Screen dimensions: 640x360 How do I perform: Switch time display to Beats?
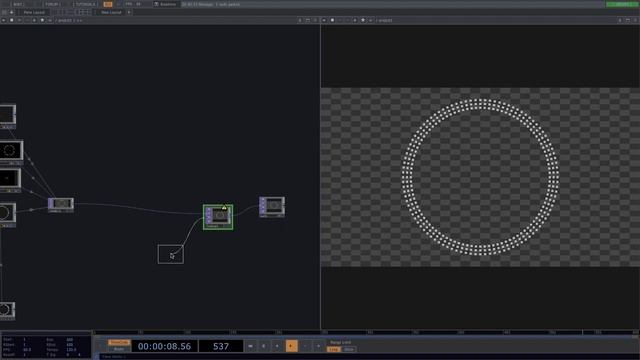(x=119, y=349)
